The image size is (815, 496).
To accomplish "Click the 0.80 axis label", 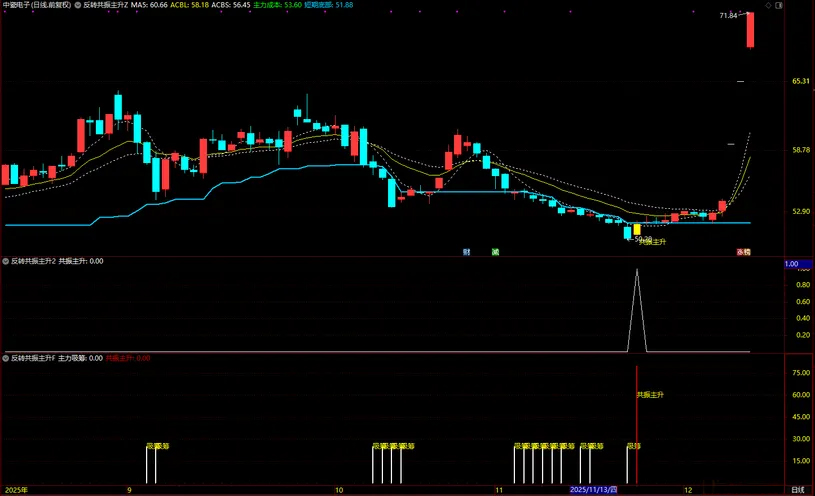I will [x=803, y=285].
